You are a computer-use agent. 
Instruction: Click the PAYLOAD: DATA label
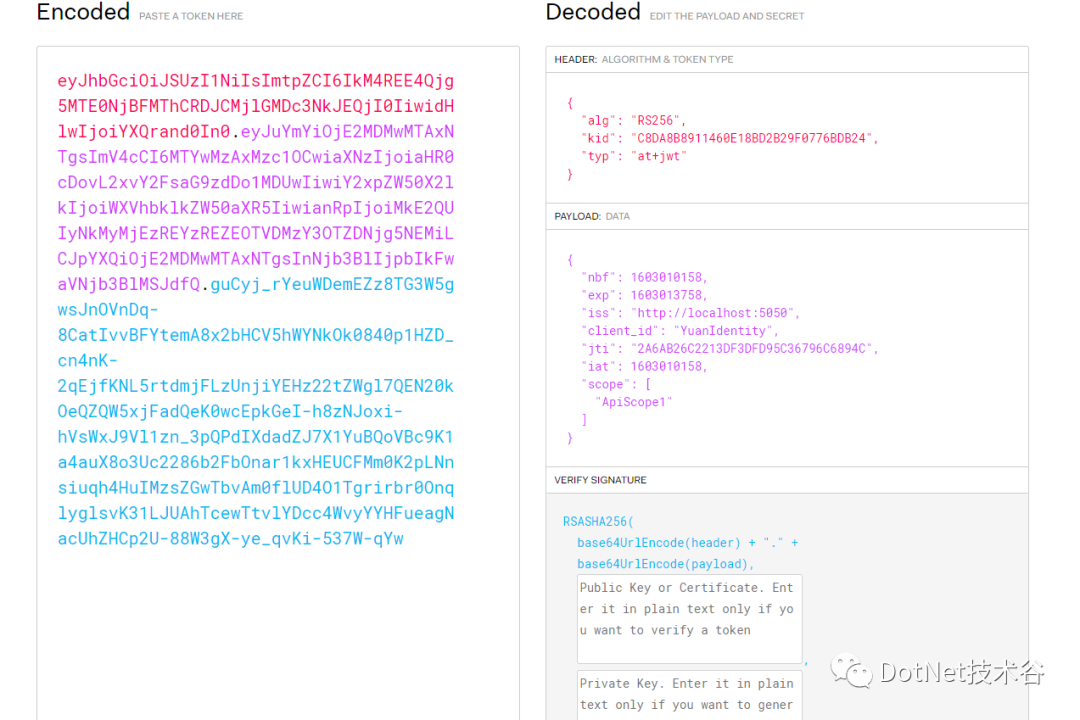click(x=592, y=216)
